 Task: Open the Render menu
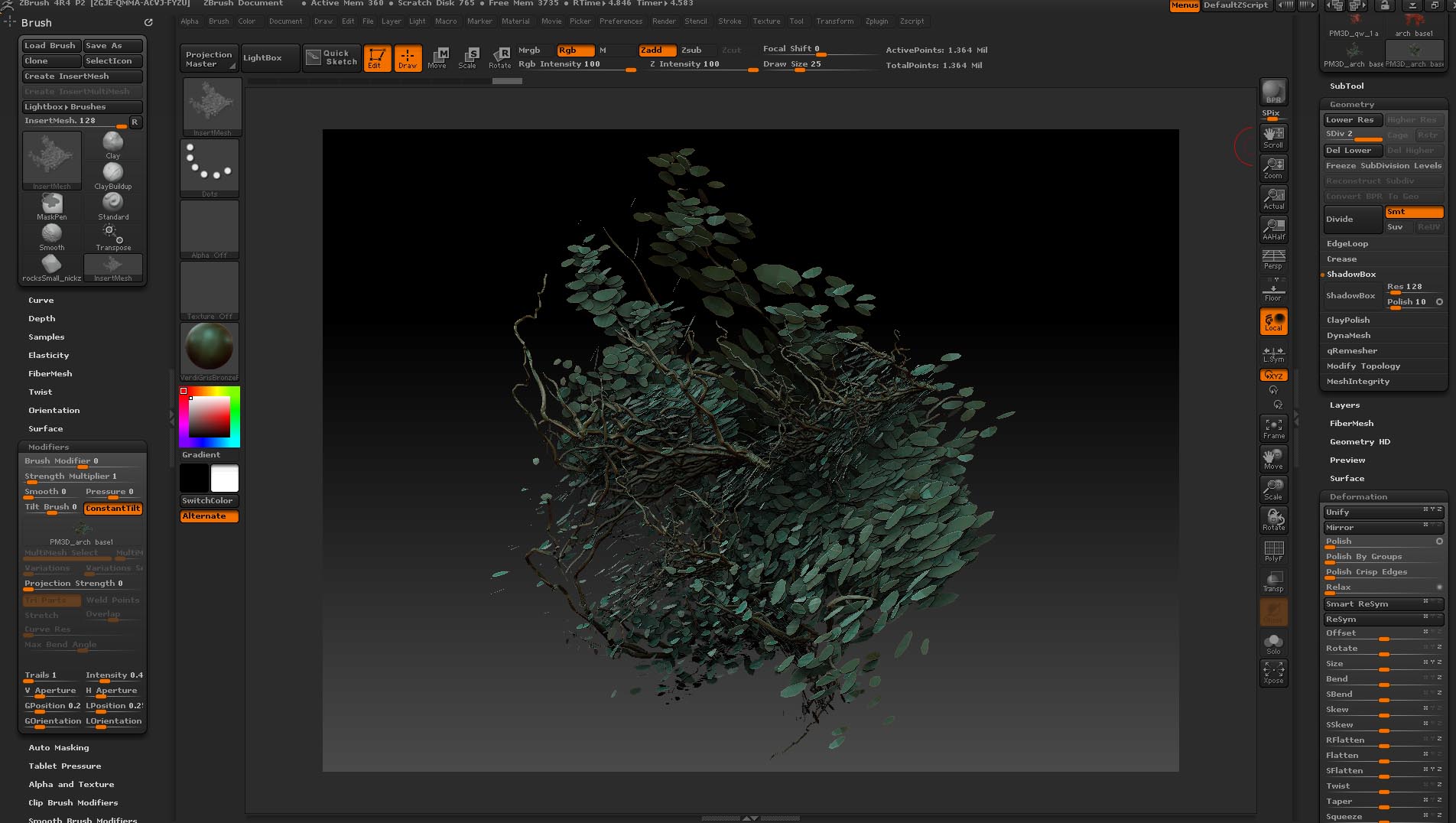pos(664,21)
